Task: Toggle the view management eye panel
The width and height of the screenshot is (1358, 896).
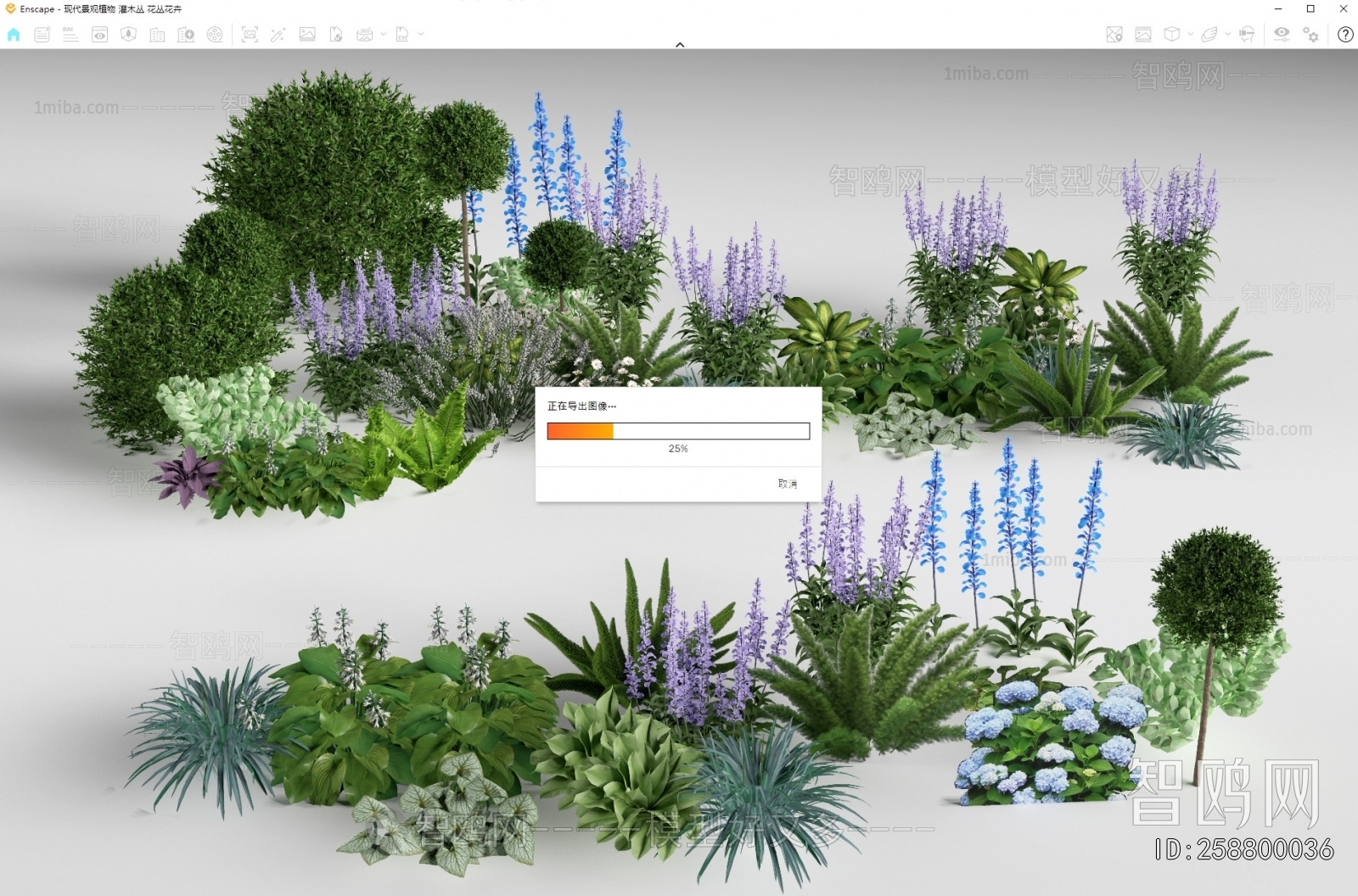Action: point(99,35)
